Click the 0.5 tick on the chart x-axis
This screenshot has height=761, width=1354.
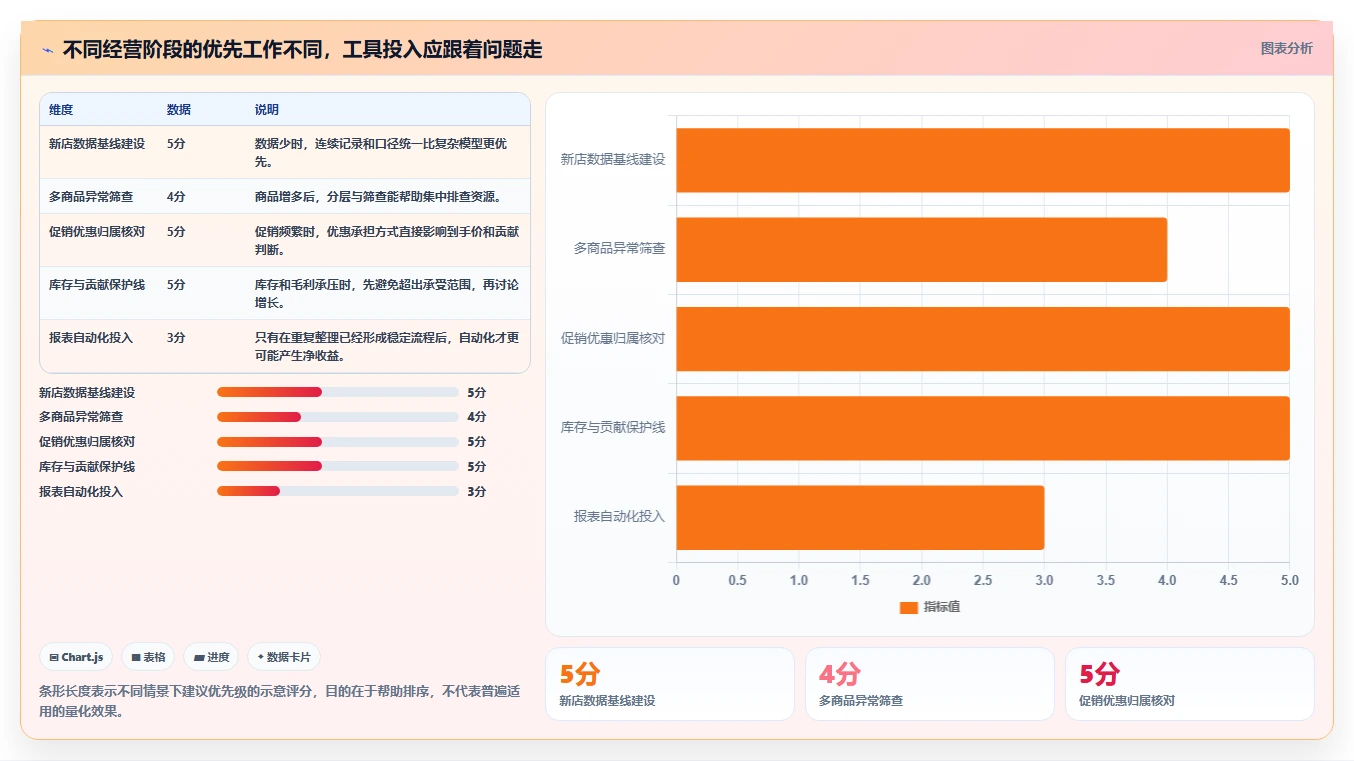coord(738,580)
